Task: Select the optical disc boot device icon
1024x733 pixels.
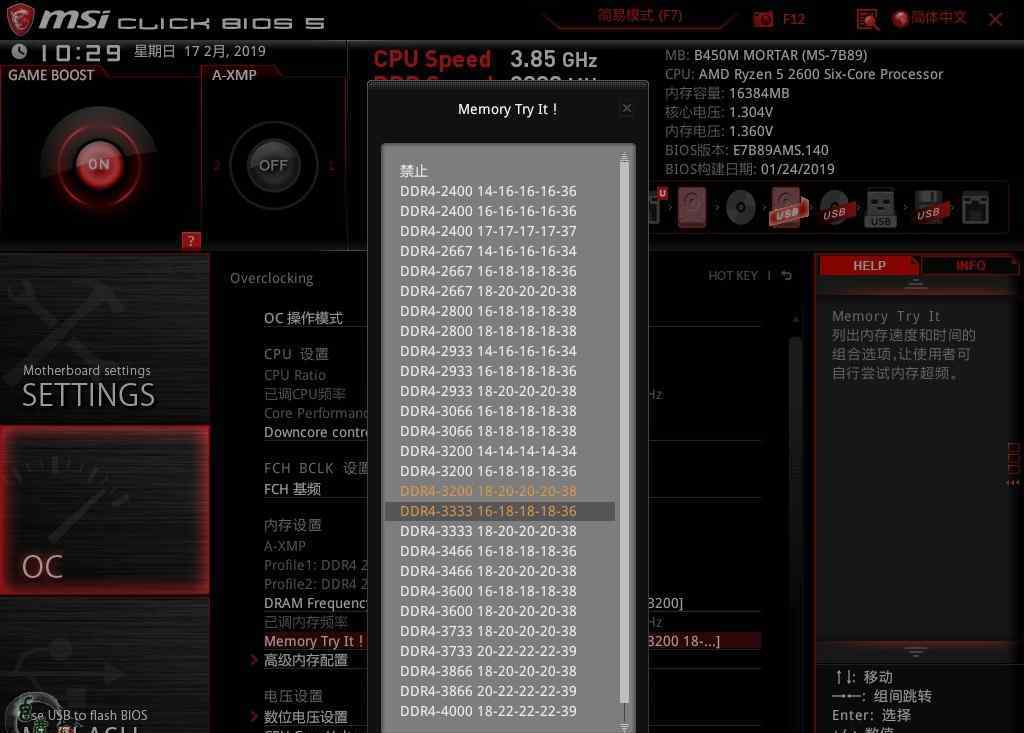Action: (x=741, y=208)
